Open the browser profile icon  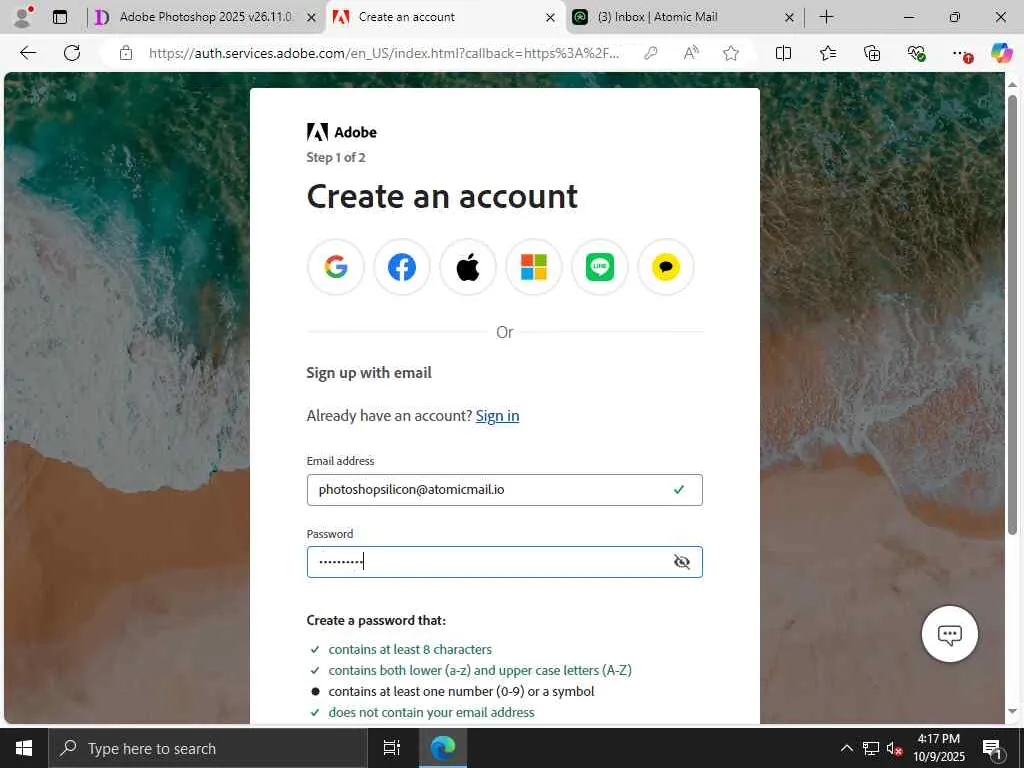click(x=23, y=17)
